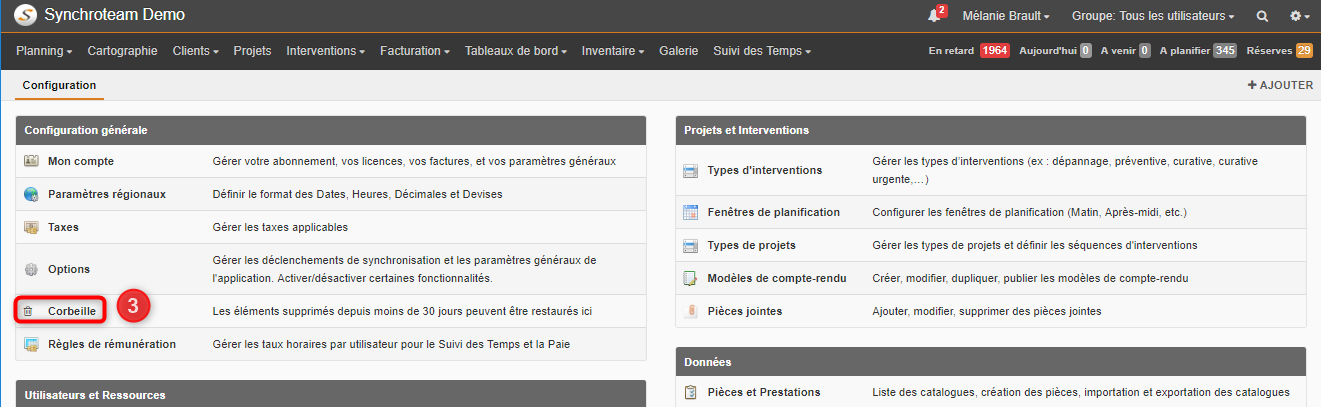Go to Galerie

679,50
